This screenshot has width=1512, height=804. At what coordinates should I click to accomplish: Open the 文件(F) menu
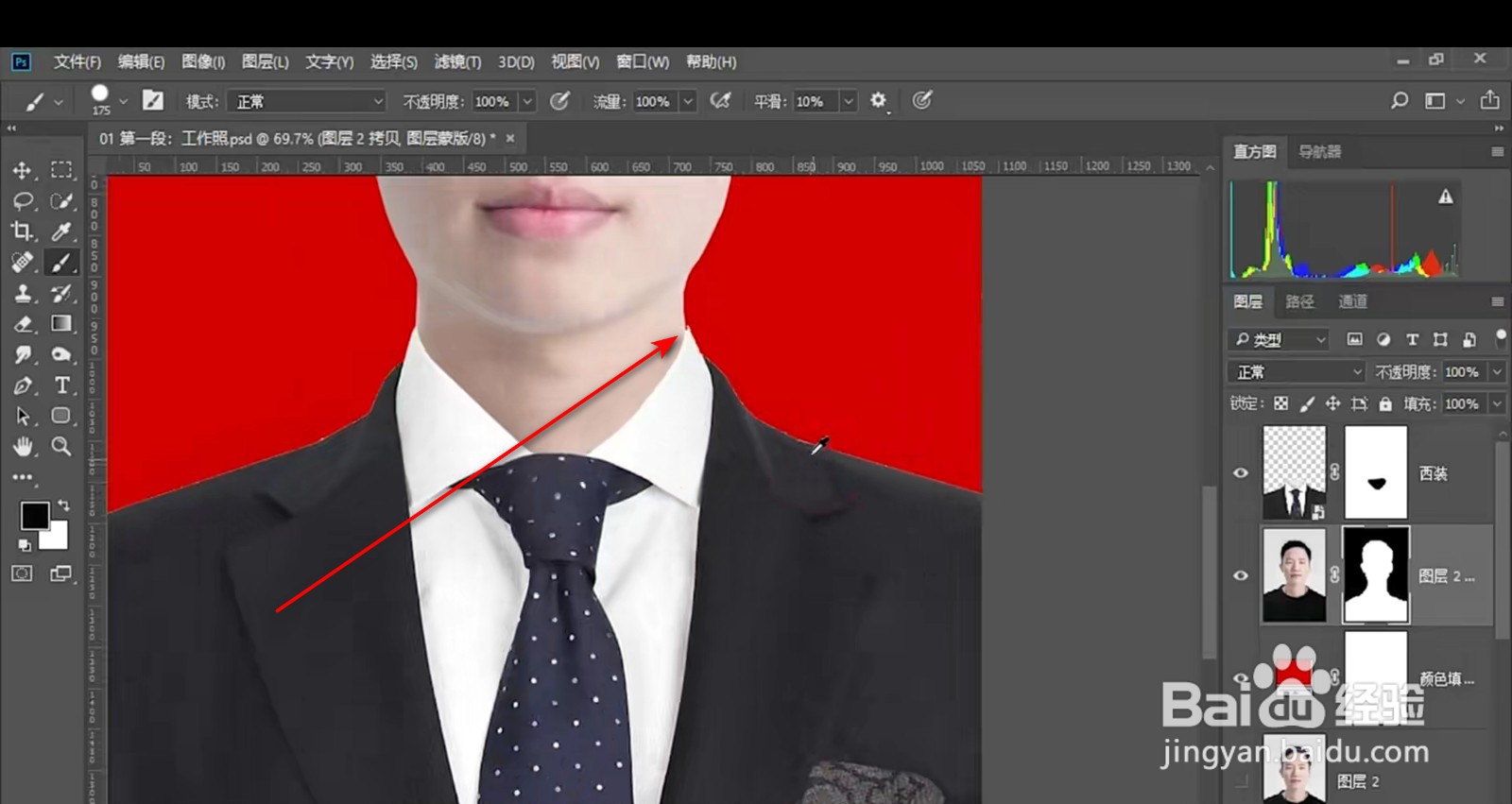tap(77, 61)
